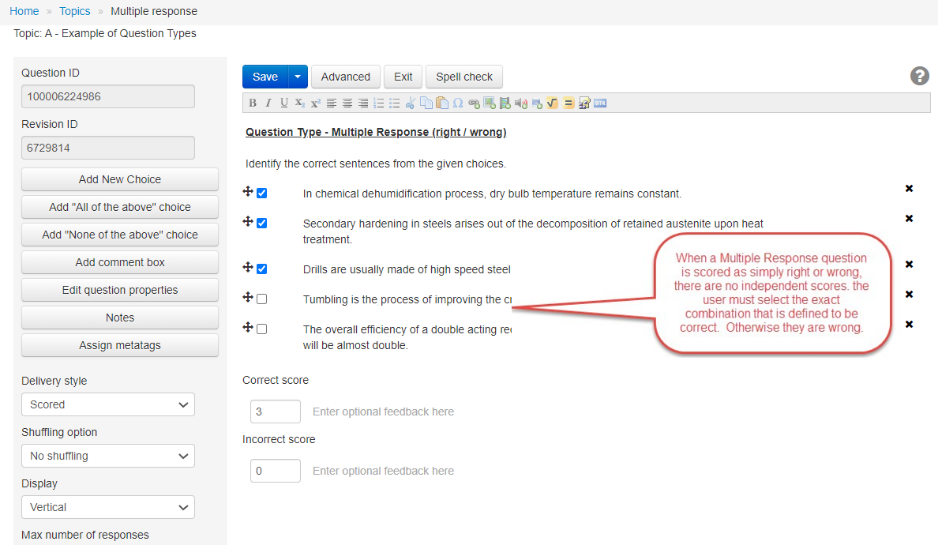Viewport: 938px width, 545px height.
Task: Check the overall efficiency double acting choice
Action: [x=262, y=329]
